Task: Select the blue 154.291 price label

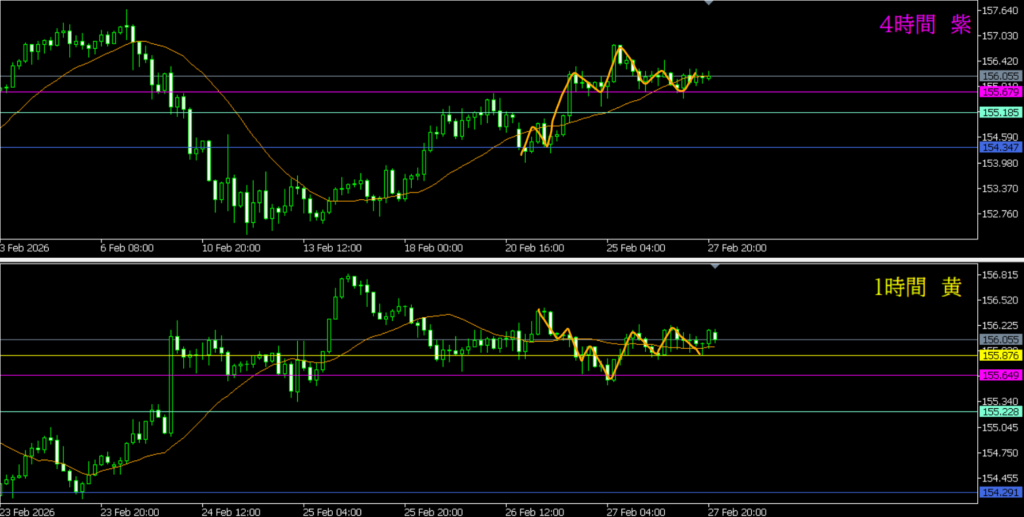Action: tap(1000, 493)
